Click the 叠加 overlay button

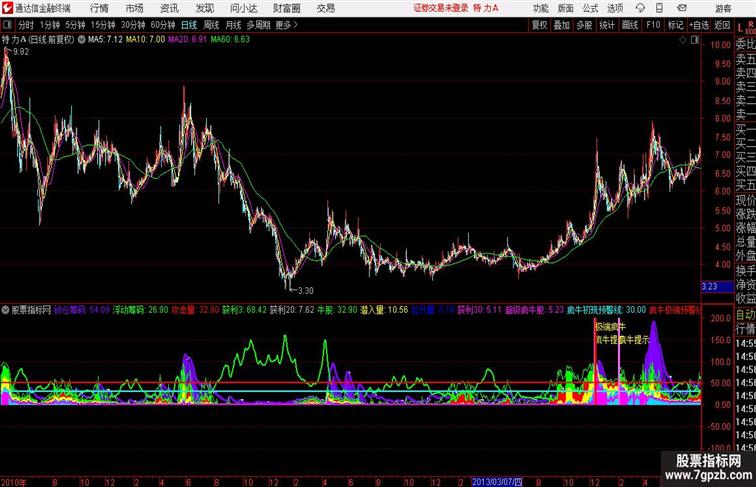pos(562,25)
